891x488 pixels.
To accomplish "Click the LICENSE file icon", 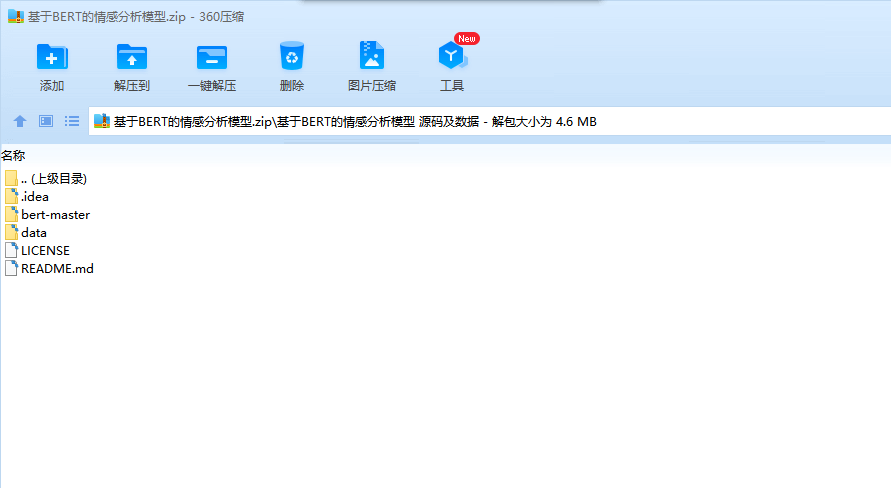I will coord(11,251).
